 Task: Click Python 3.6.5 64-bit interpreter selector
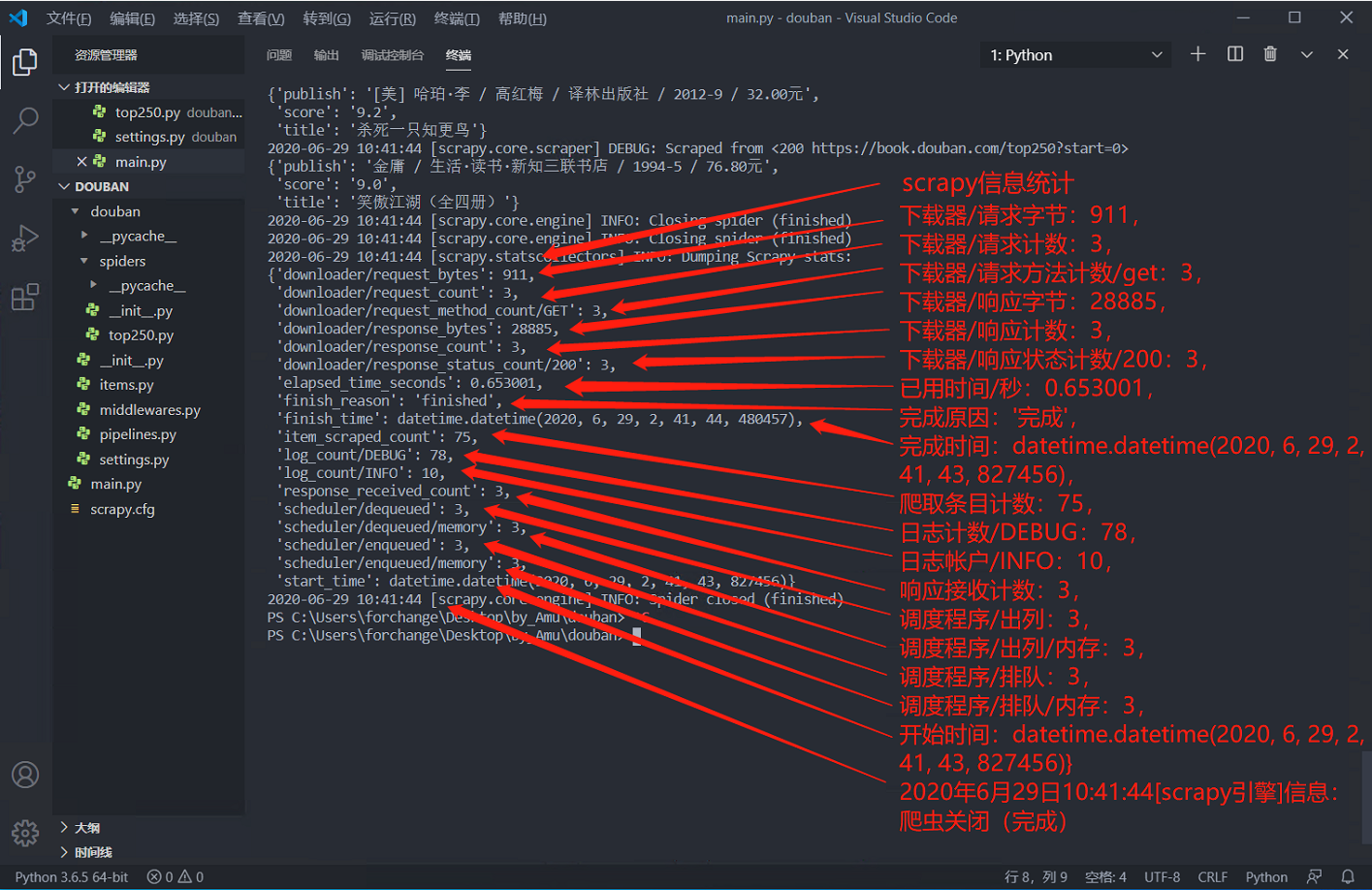(72, 876)
